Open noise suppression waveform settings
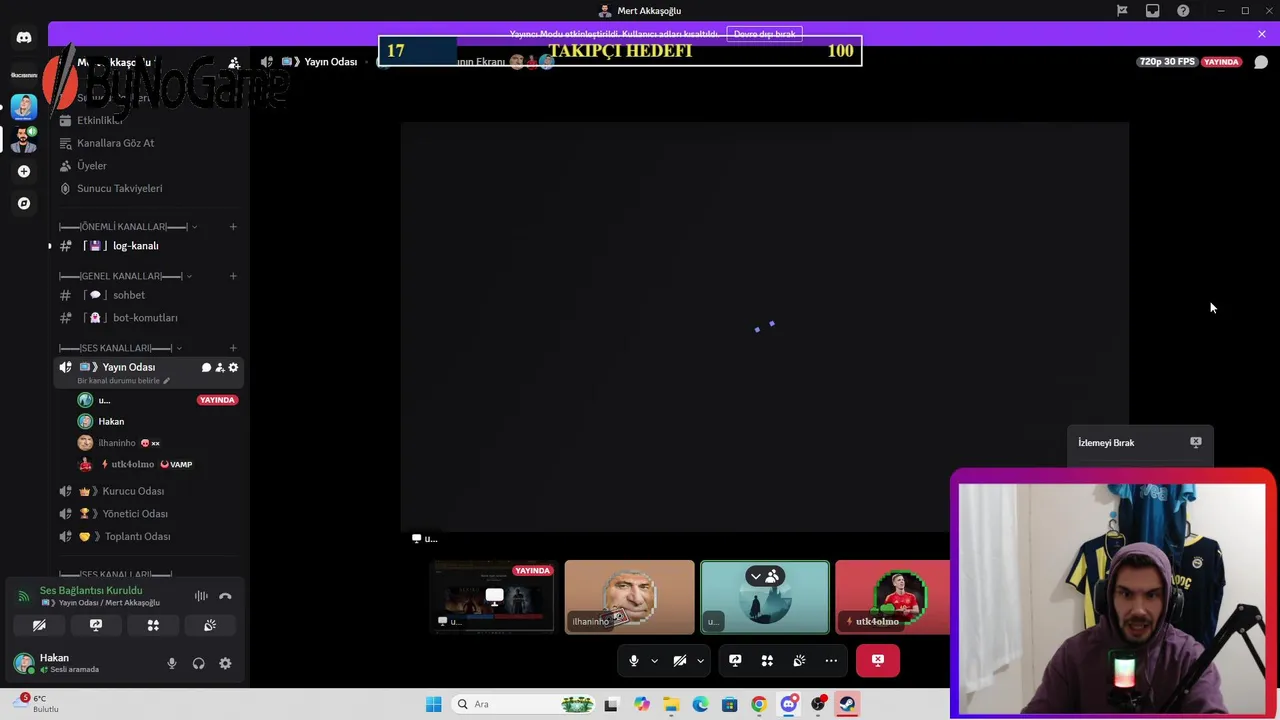1280x720 pixels. point(201,596)
